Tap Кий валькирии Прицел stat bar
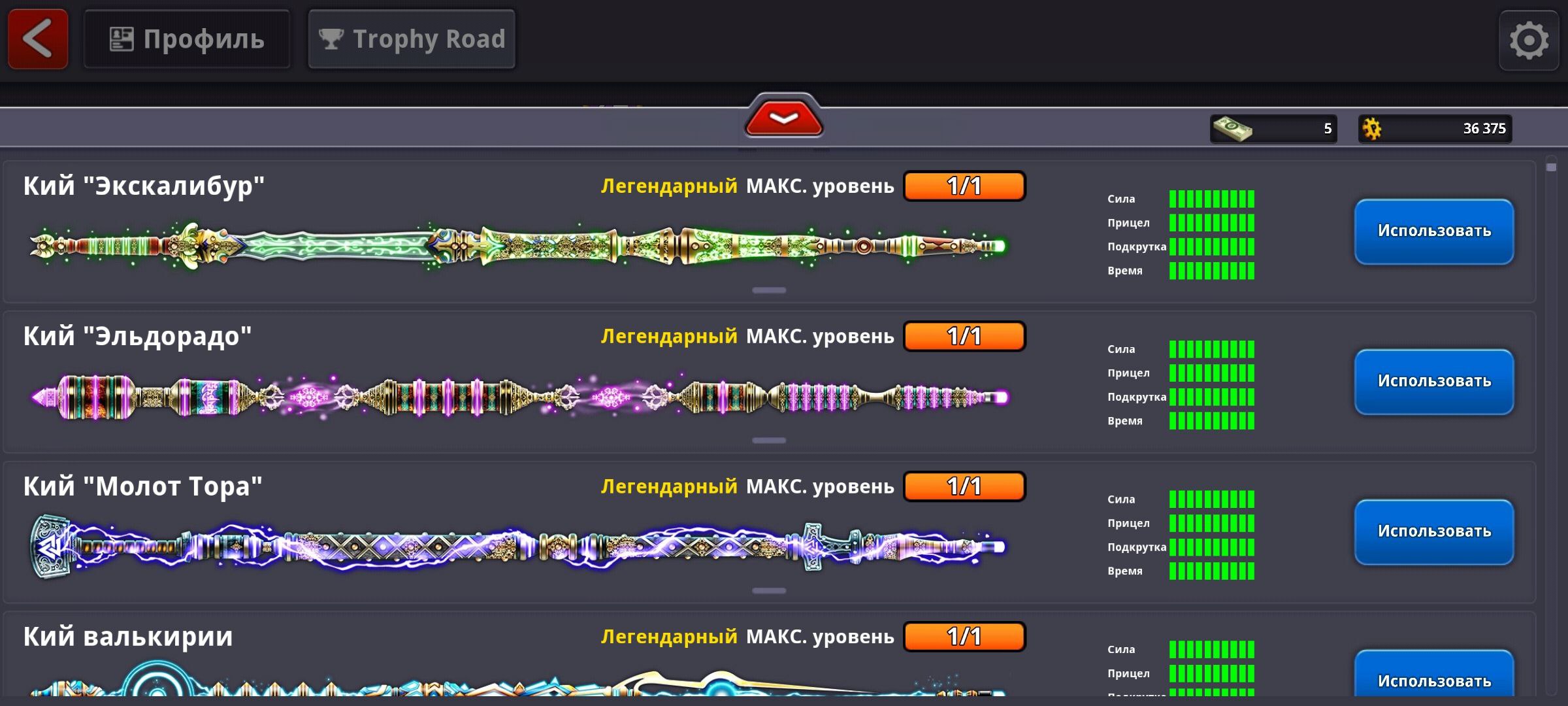Viewport: 1568px width, 706px height. [x=1212, y=674]
